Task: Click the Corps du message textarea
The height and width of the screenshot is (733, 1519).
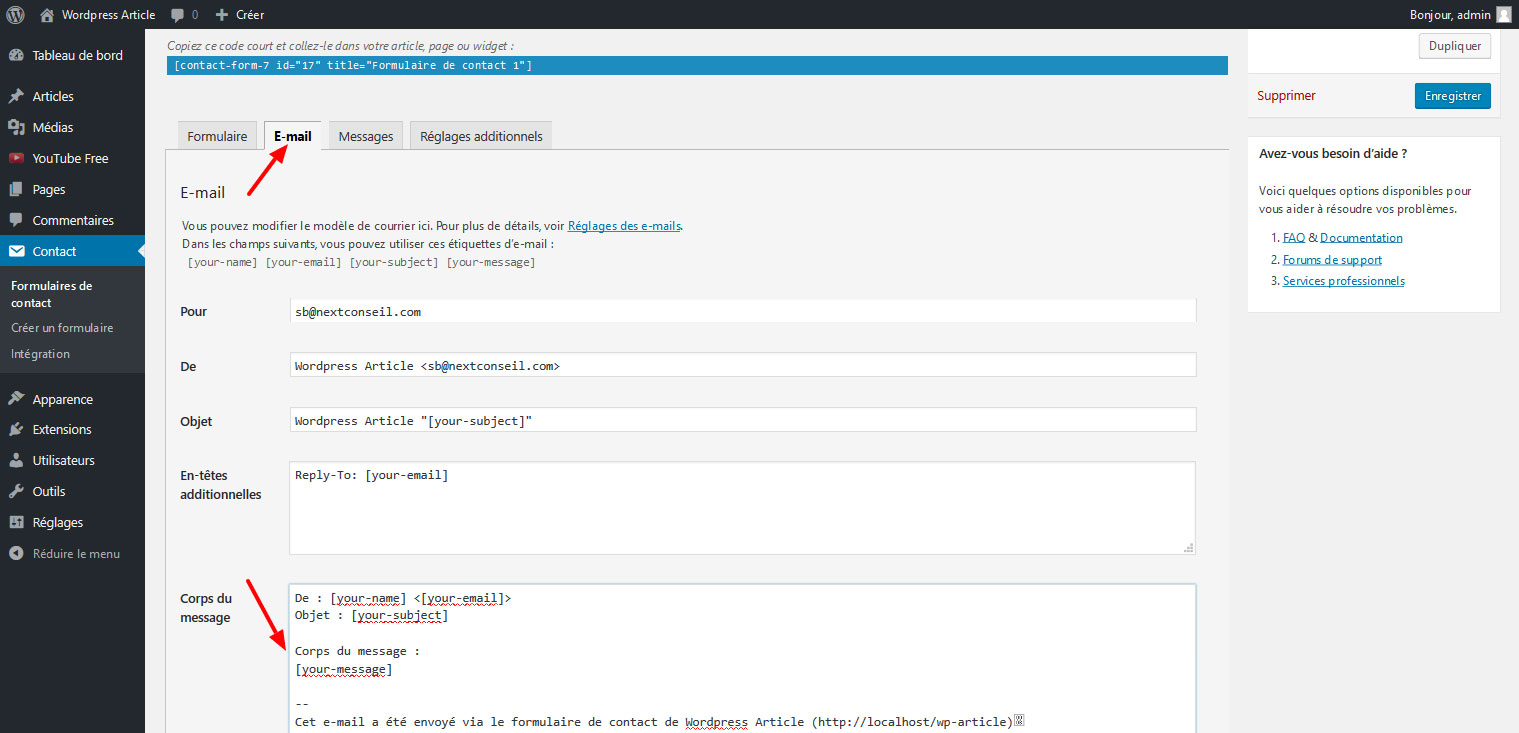Action: [x=743, y=659]
